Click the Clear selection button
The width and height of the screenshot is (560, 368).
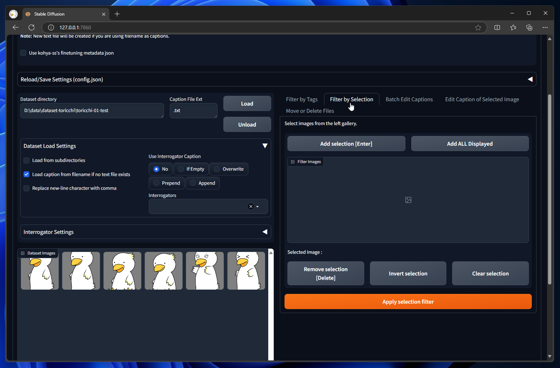(x=490, y=273)
